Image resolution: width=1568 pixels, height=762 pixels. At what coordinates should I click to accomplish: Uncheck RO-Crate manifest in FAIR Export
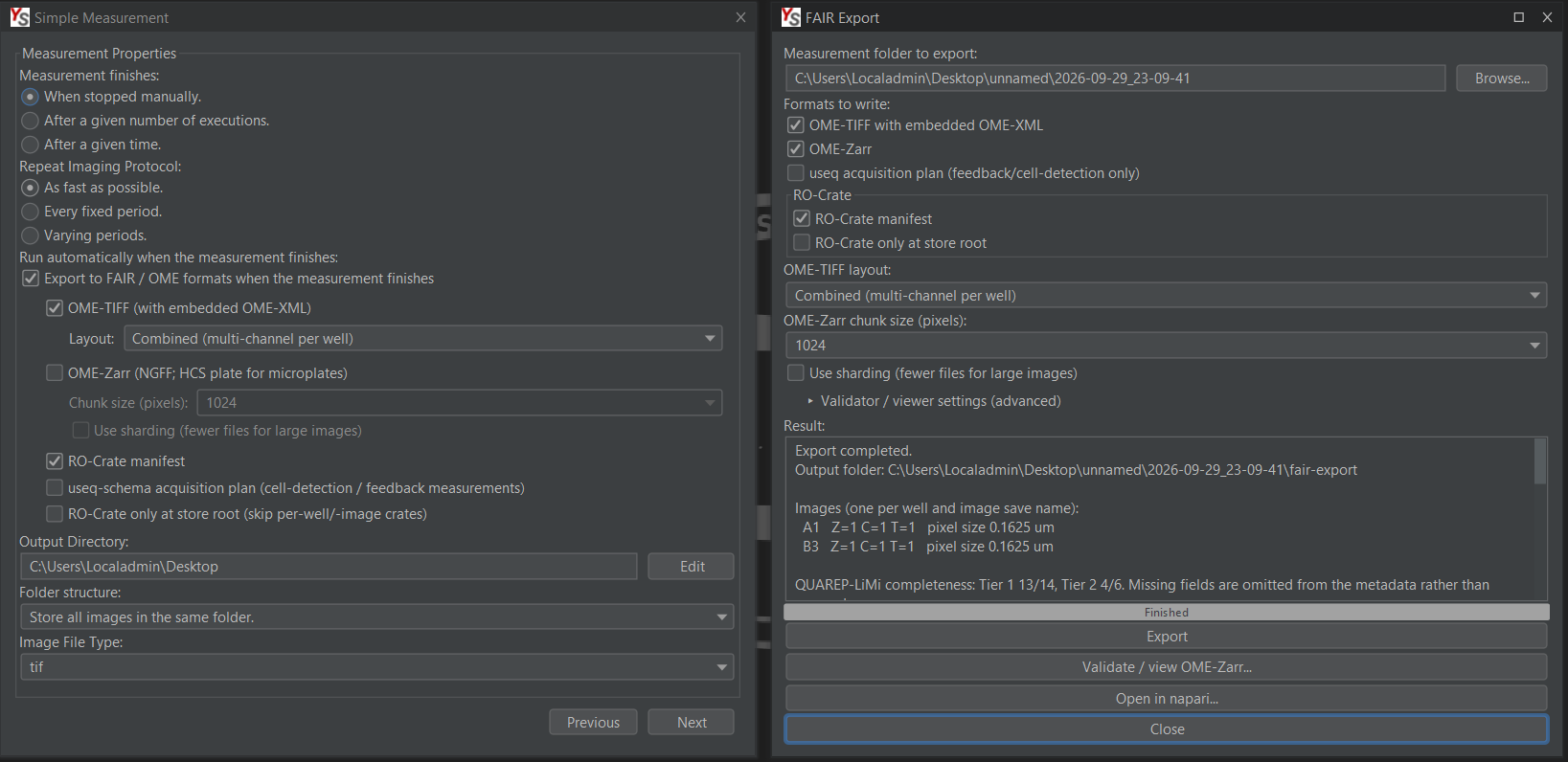click(802, 219)
